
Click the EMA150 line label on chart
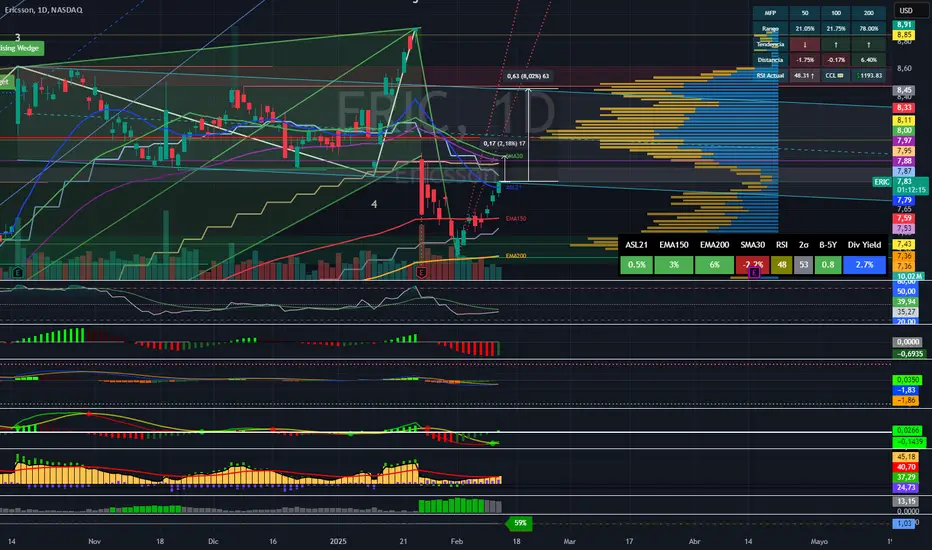coord(516,219)
